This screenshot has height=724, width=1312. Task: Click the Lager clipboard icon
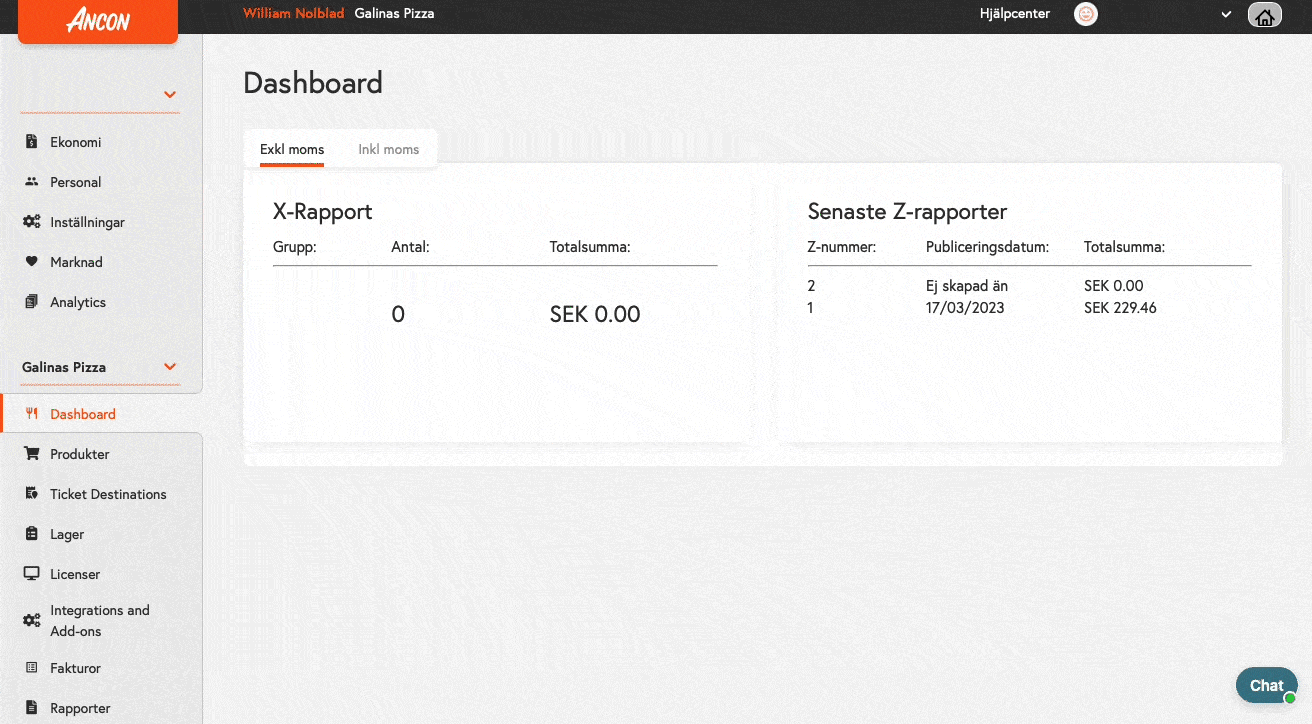pyautogui.click(x=31, y=534)
